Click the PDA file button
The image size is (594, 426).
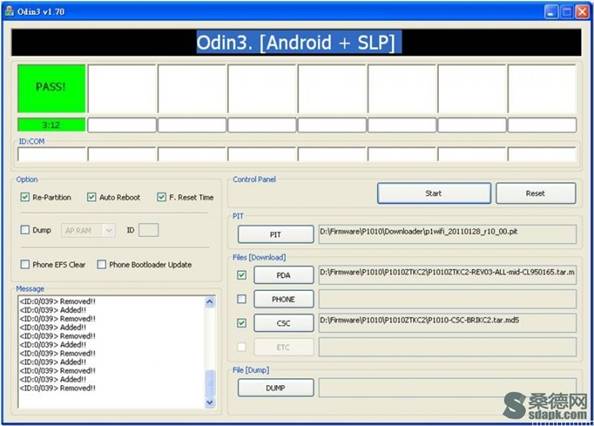[283, 275]
